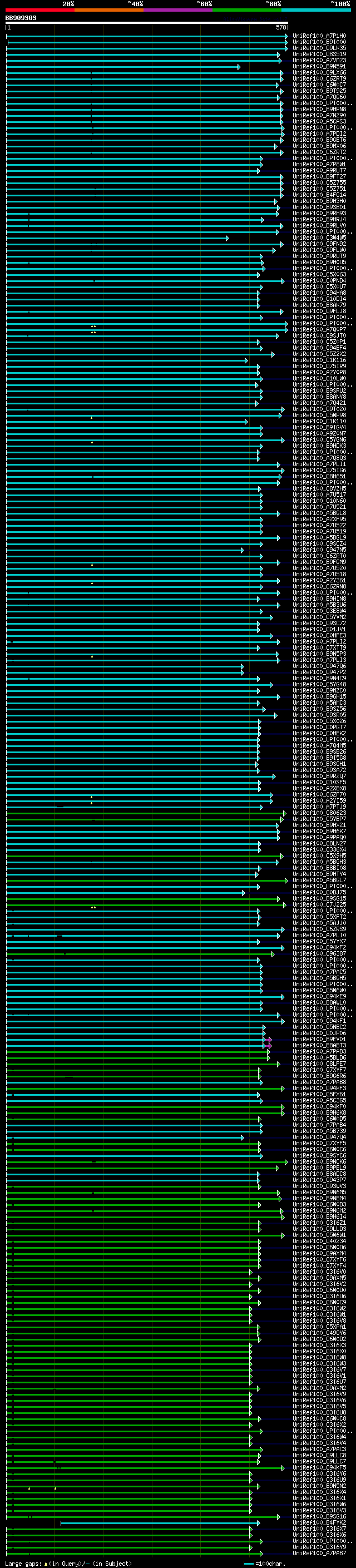This screenshot has width=356, height=1568.
Task: Select hit label UniRef100_C3W4W5
Action: pos(319,238)
